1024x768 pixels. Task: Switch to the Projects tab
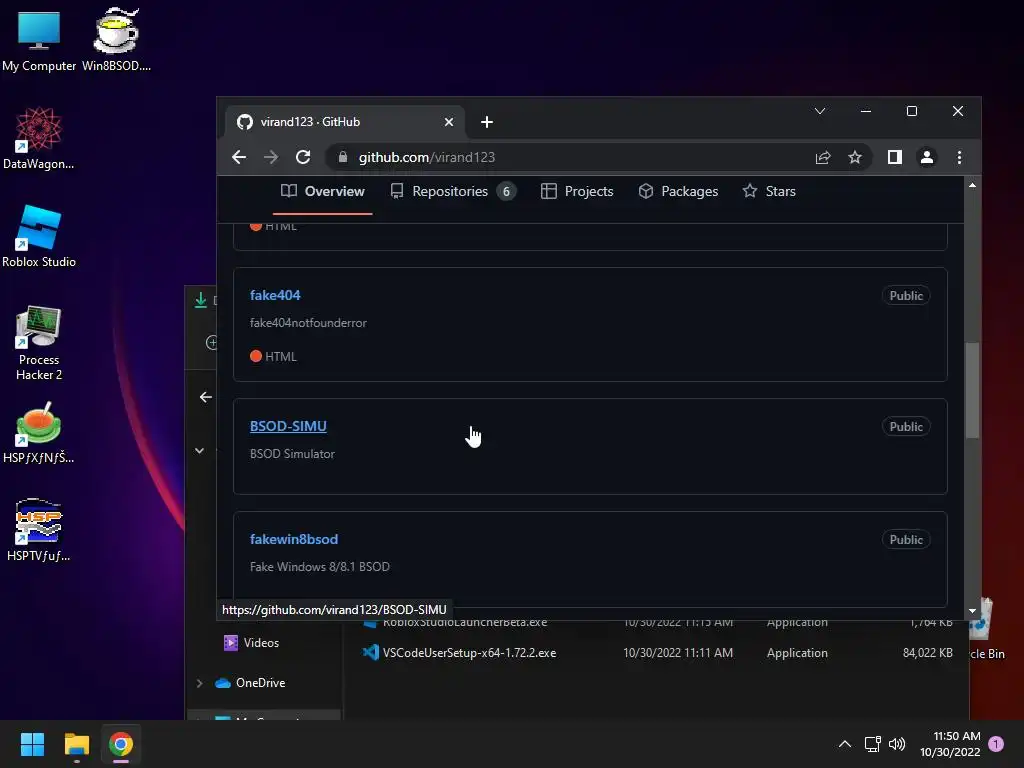[x=577, y=191]
